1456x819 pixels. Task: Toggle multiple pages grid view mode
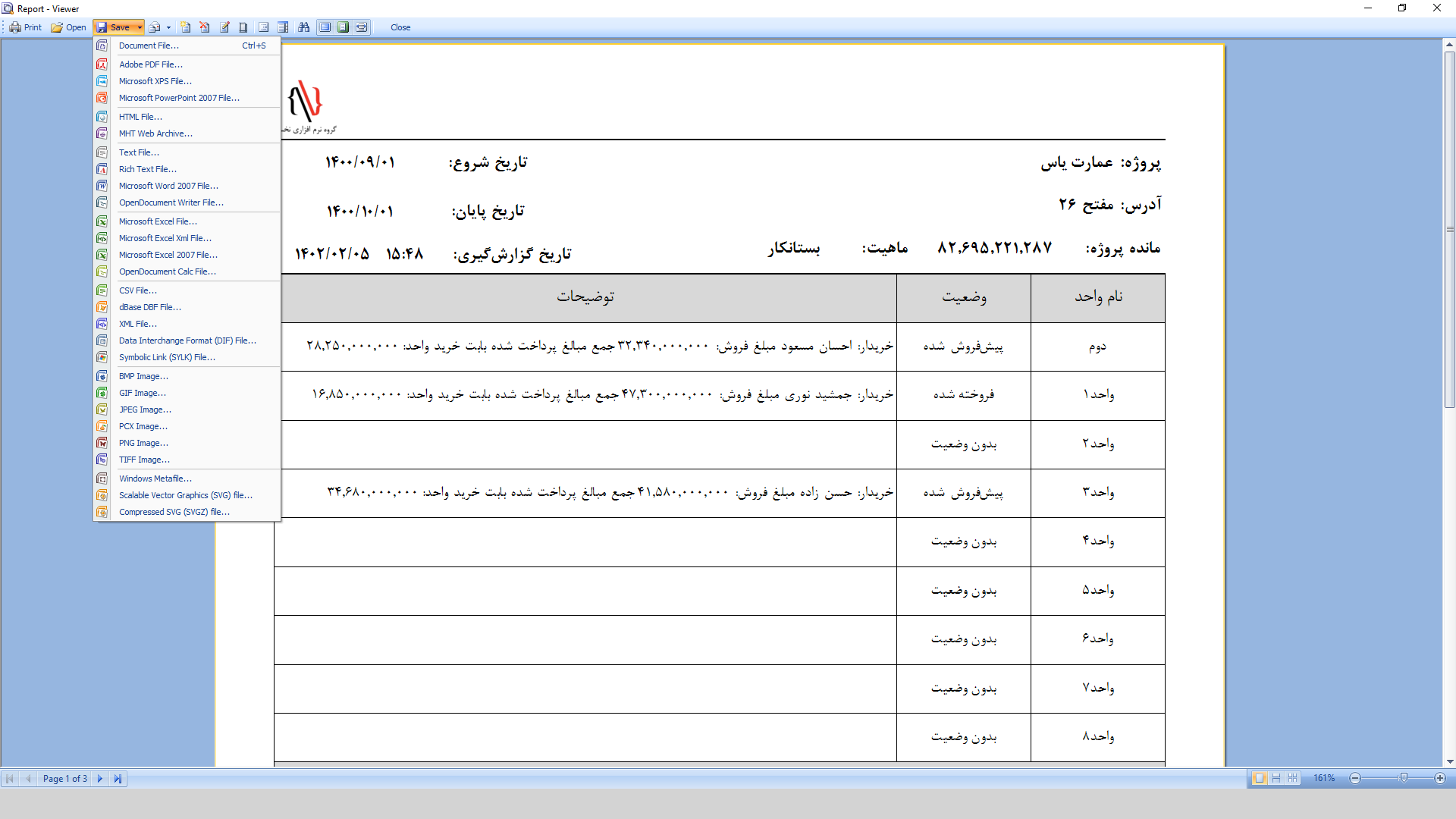[x=1293, y=779]
